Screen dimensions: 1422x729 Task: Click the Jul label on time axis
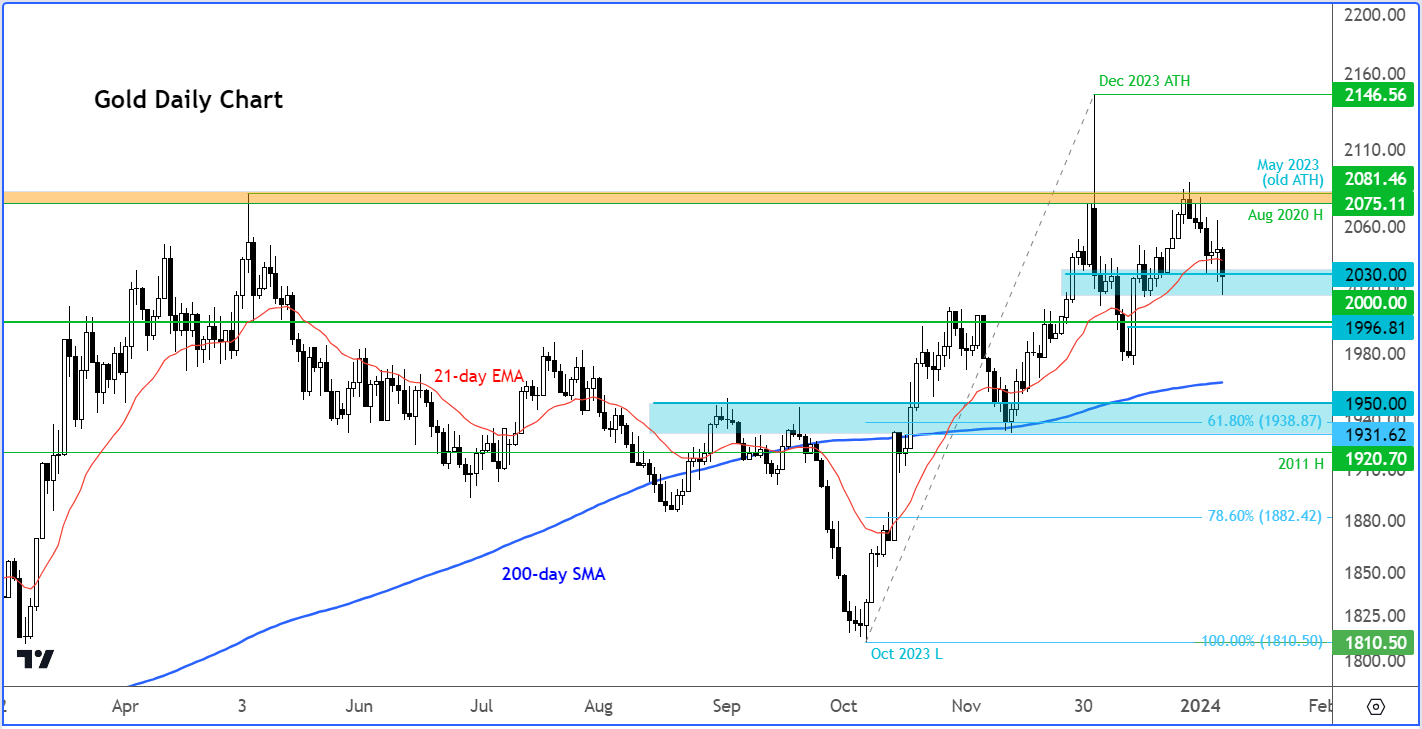click(481, 707)
